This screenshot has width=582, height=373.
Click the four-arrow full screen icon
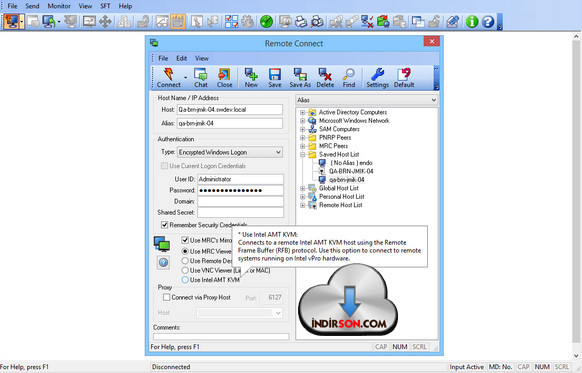105,22
